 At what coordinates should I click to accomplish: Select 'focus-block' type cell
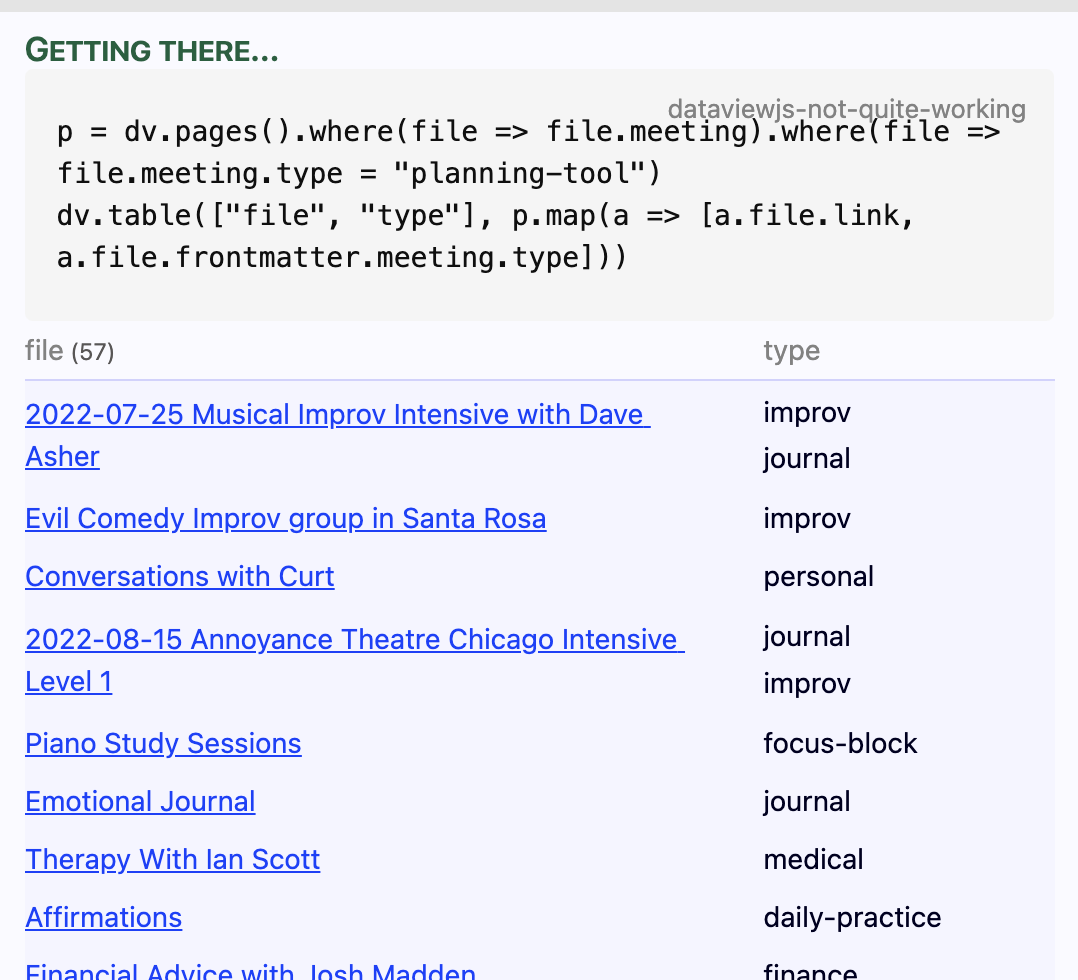coord(840,743)
